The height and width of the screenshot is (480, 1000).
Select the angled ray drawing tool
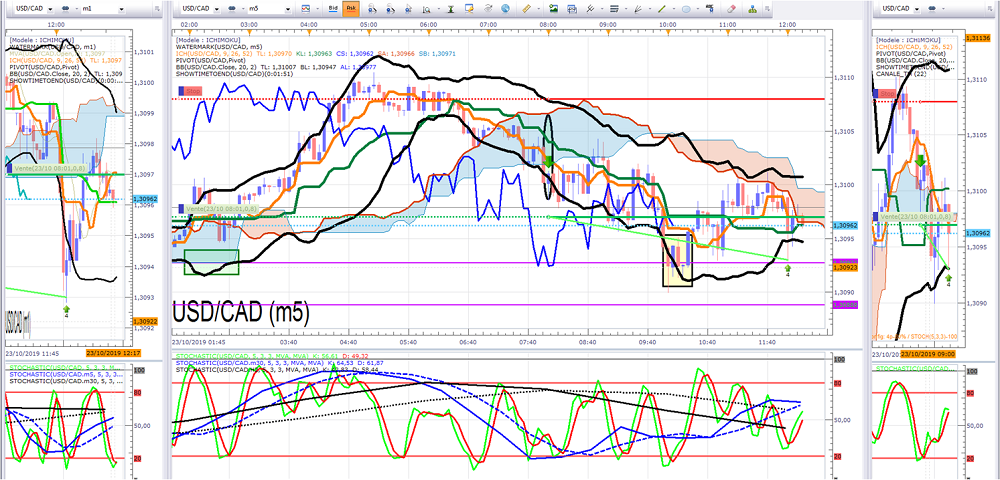tap(590, 9)
